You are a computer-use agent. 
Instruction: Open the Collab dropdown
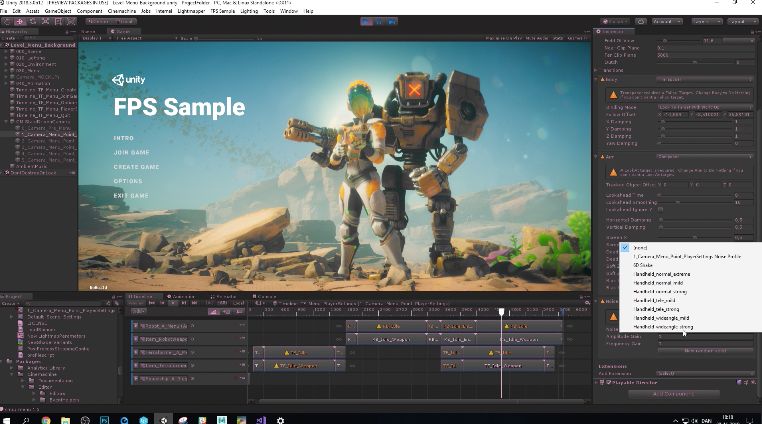615,21
